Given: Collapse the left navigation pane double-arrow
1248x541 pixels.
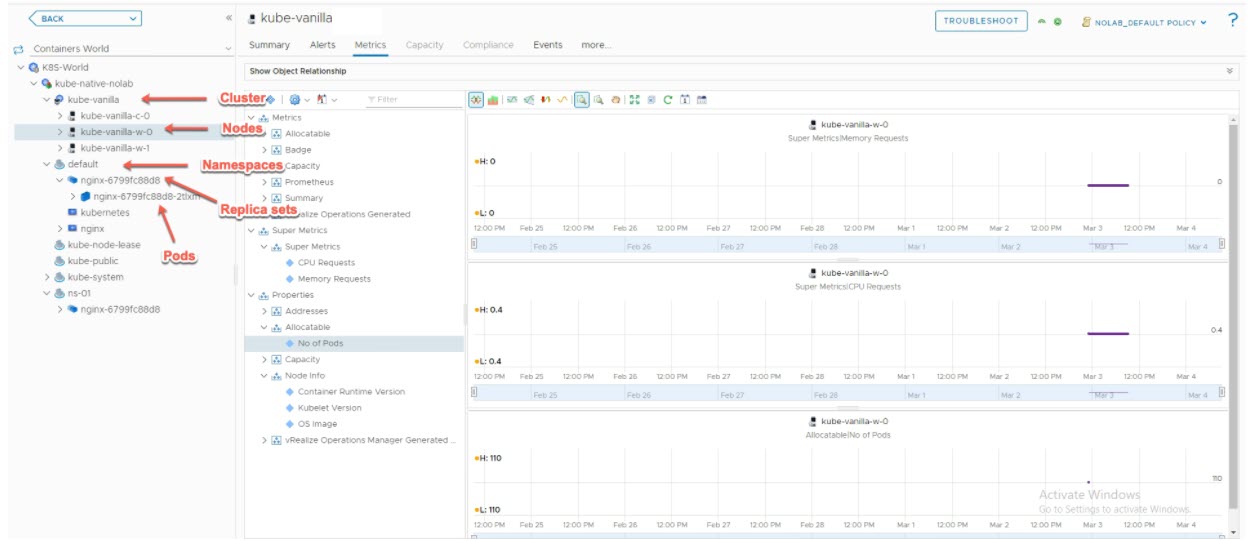Looking at the screenshot, I should (229, 19).
